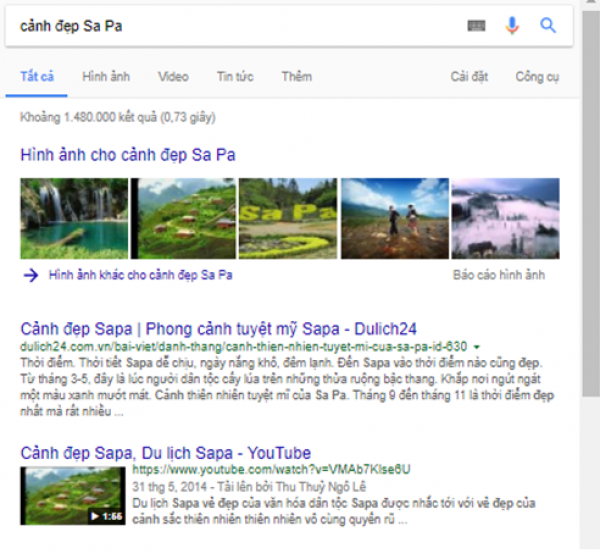Click the '31 thg 5, 2014 - Tải lên bởi' line
The image size is (600, 559).
(249, 487)
